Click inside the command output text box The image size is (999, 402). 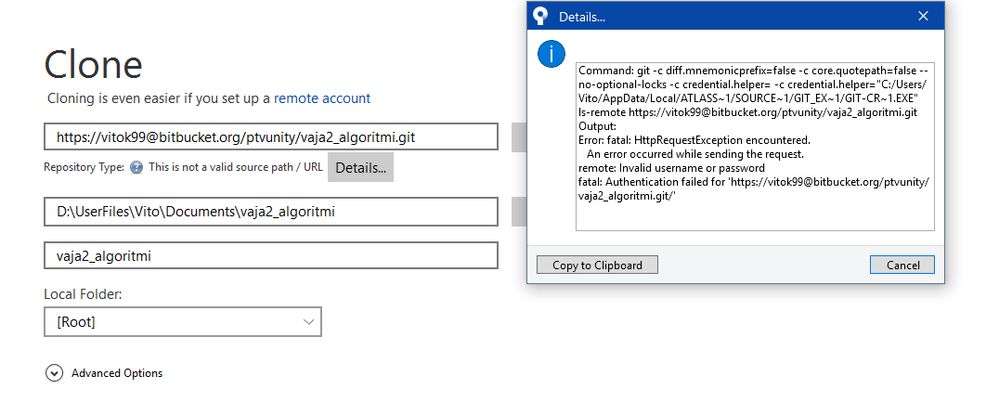(755, 147)
